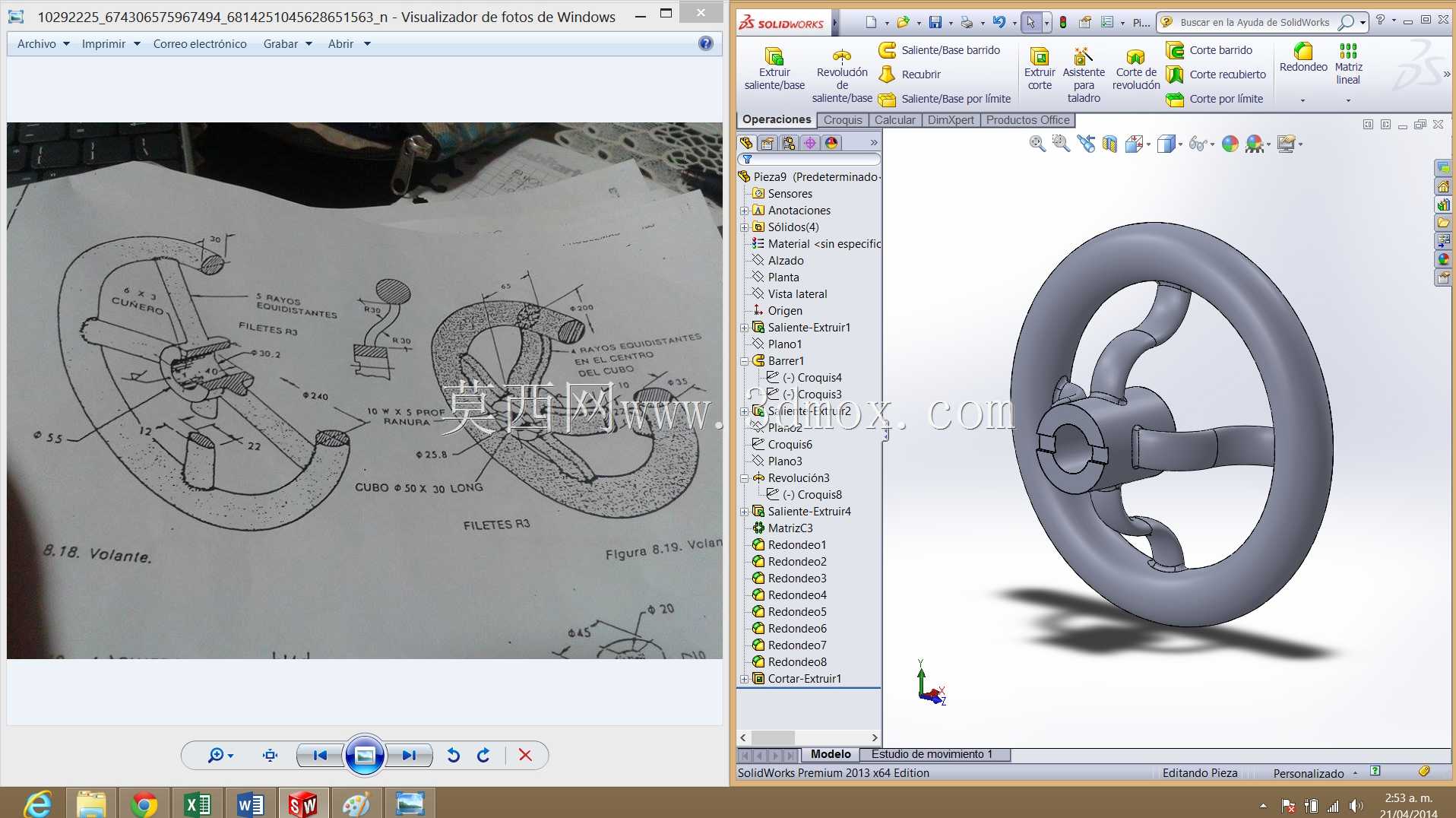
Task: Open Asistente para taladro
Action: point(1084,75)
